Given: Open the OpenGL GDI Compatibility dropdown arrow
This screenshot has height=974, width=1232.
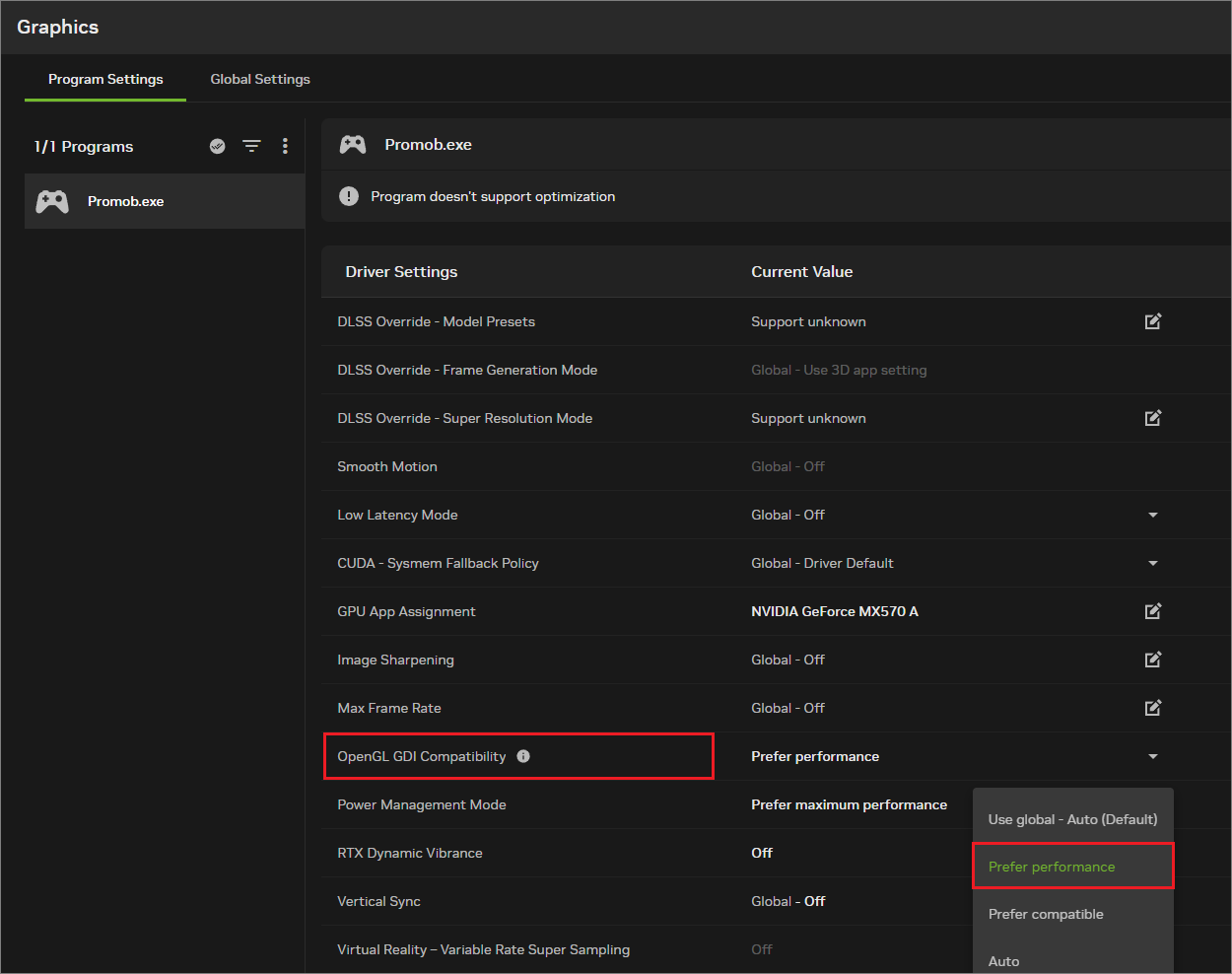Looking at the screenshot, I should pos(1153,756).
